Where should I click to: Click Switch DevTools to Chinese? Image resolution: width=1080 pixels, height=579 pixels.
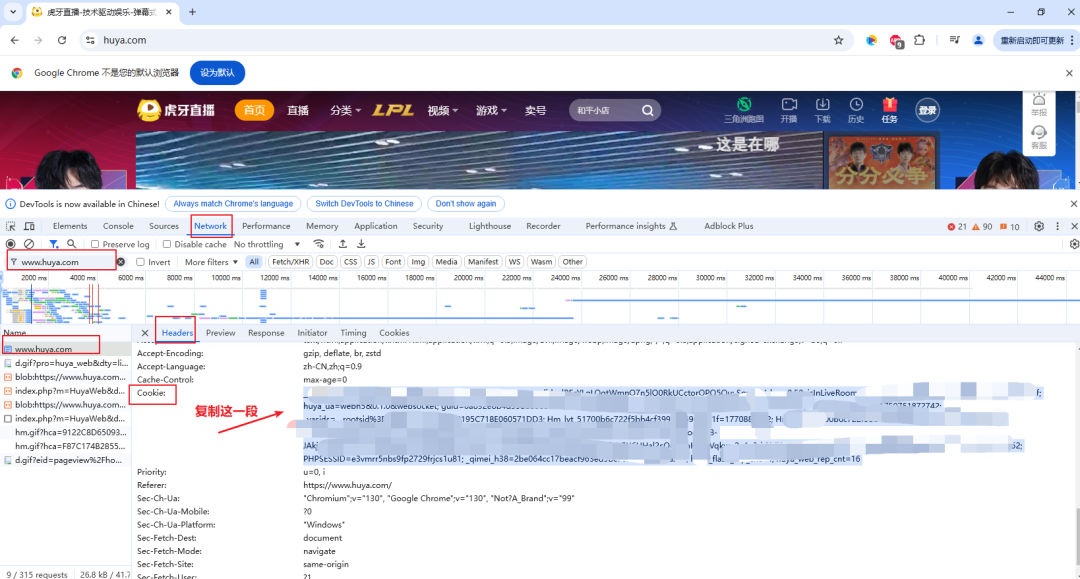[x=364, y=204]
